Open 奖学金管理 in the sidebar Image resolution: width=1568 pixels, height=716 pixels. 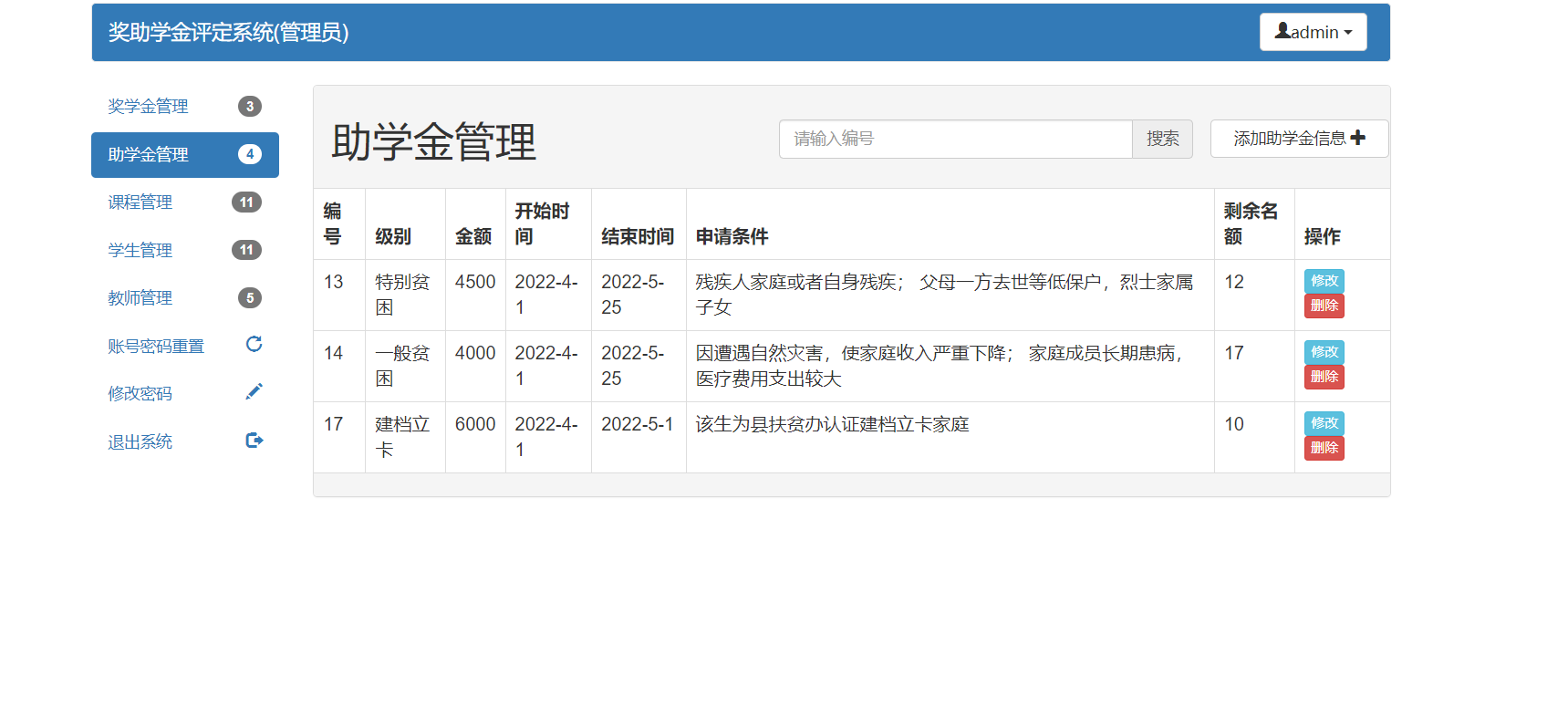185,107
